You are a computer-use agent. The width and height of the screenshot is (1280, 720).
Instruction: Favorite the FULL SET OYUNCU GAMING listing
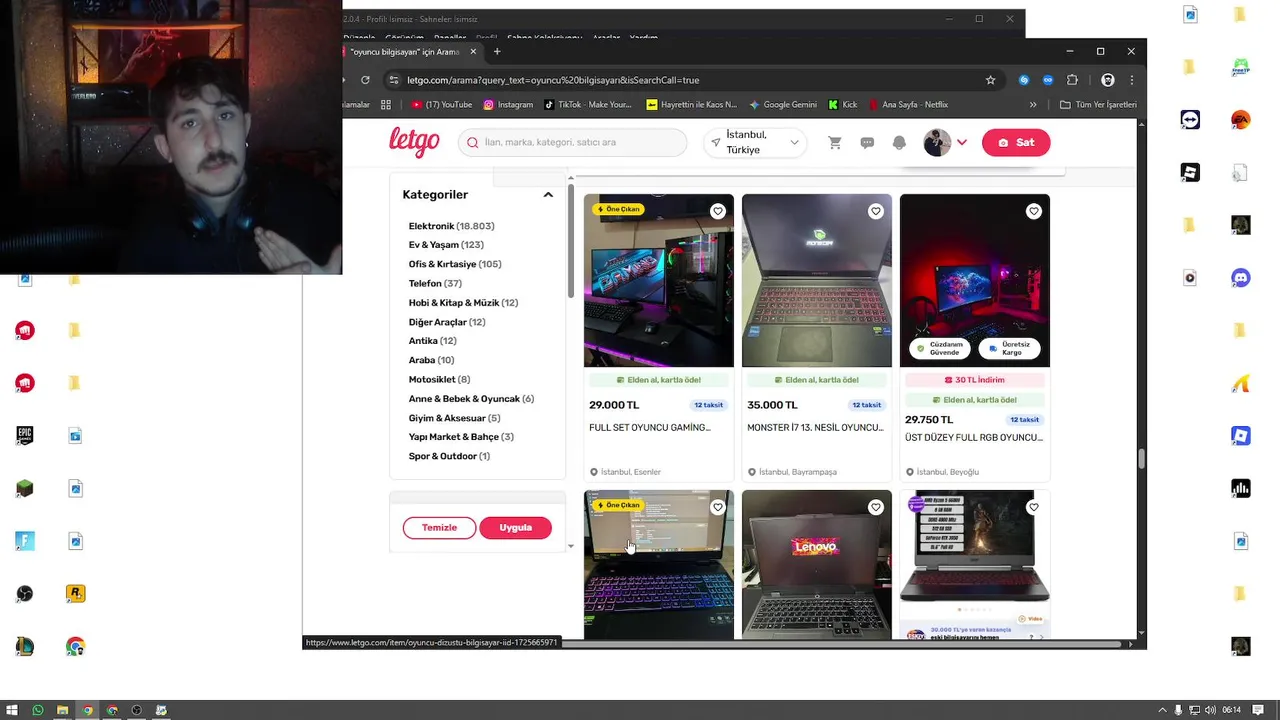click(718, 211)
